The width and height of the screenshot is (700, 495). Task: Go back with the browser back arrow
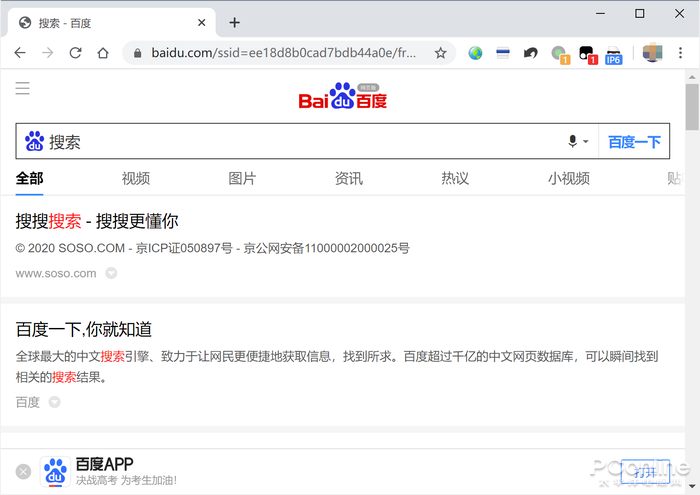tap(20, 53)
